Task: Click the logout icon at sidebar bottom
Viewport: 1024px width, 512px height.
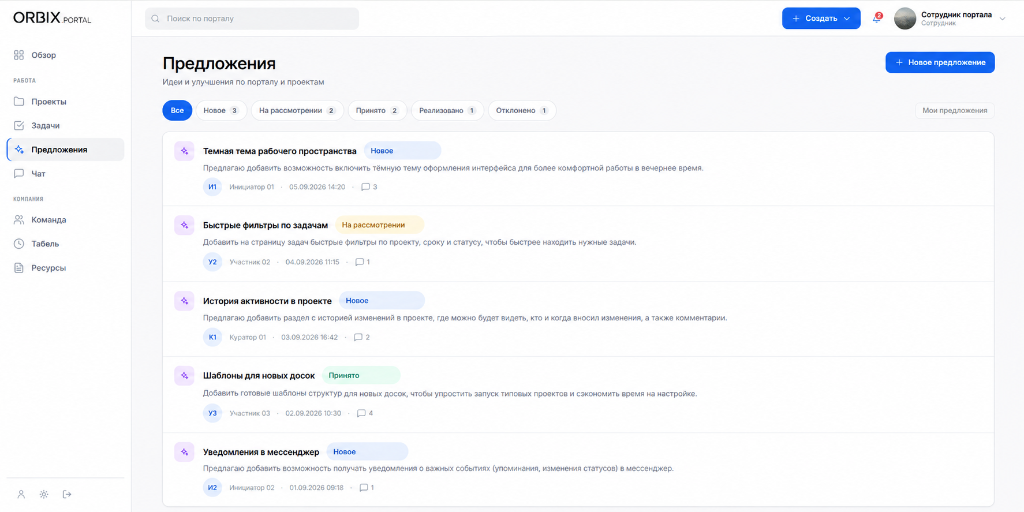Action: click(67, 494)
